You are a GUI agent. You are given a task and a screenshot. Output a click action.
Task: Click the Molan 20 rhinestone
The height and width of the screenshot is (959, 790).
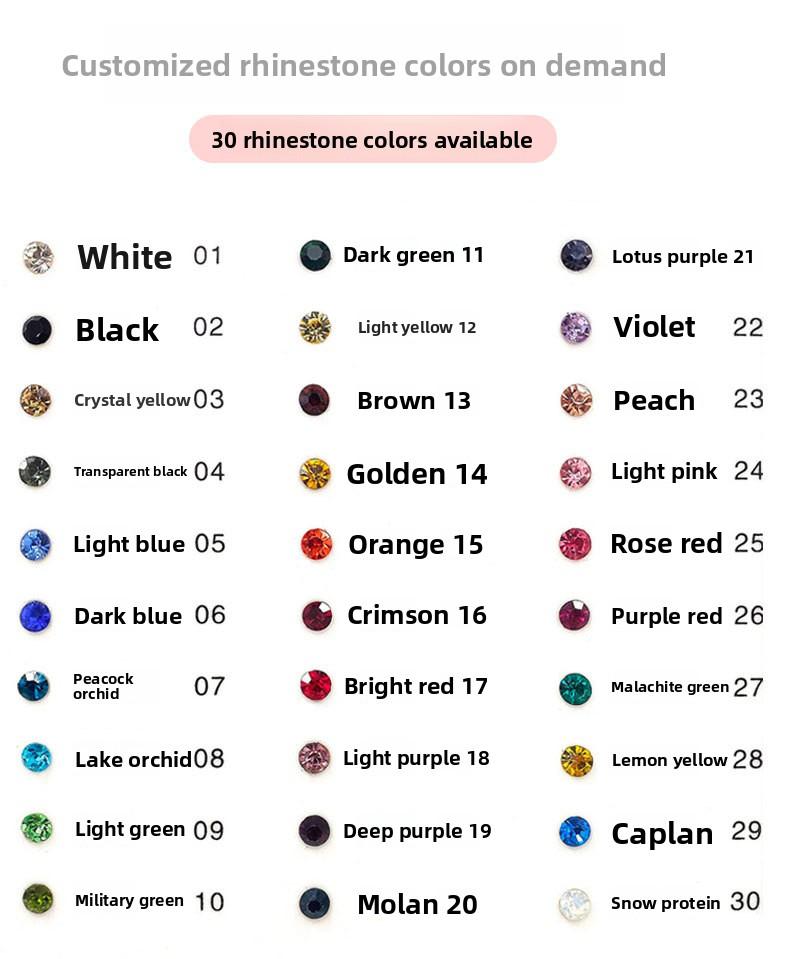pyautogui.click(x=315, y=903)
